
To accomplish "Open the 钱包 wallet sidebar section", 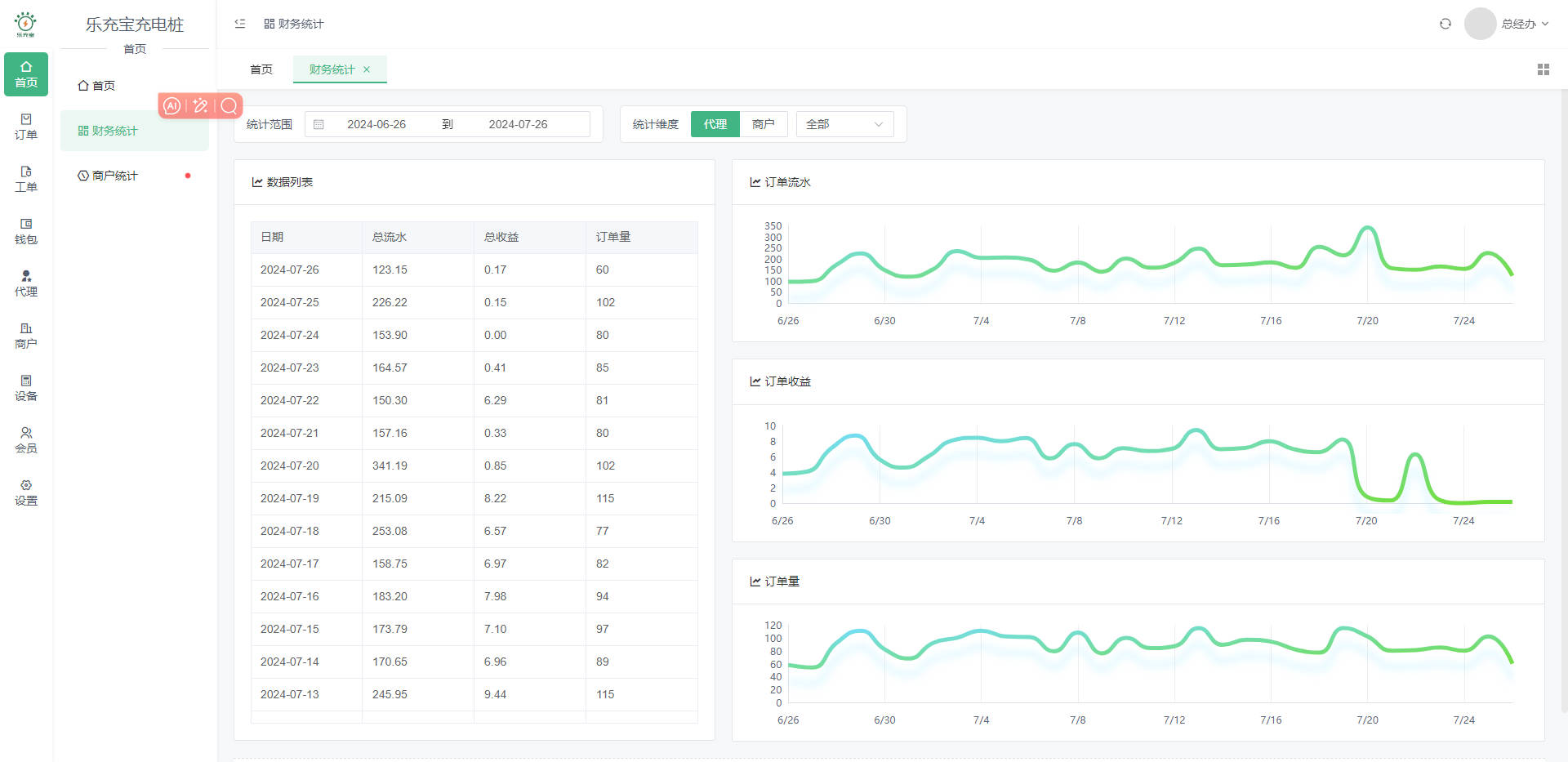I will point(26,231).
